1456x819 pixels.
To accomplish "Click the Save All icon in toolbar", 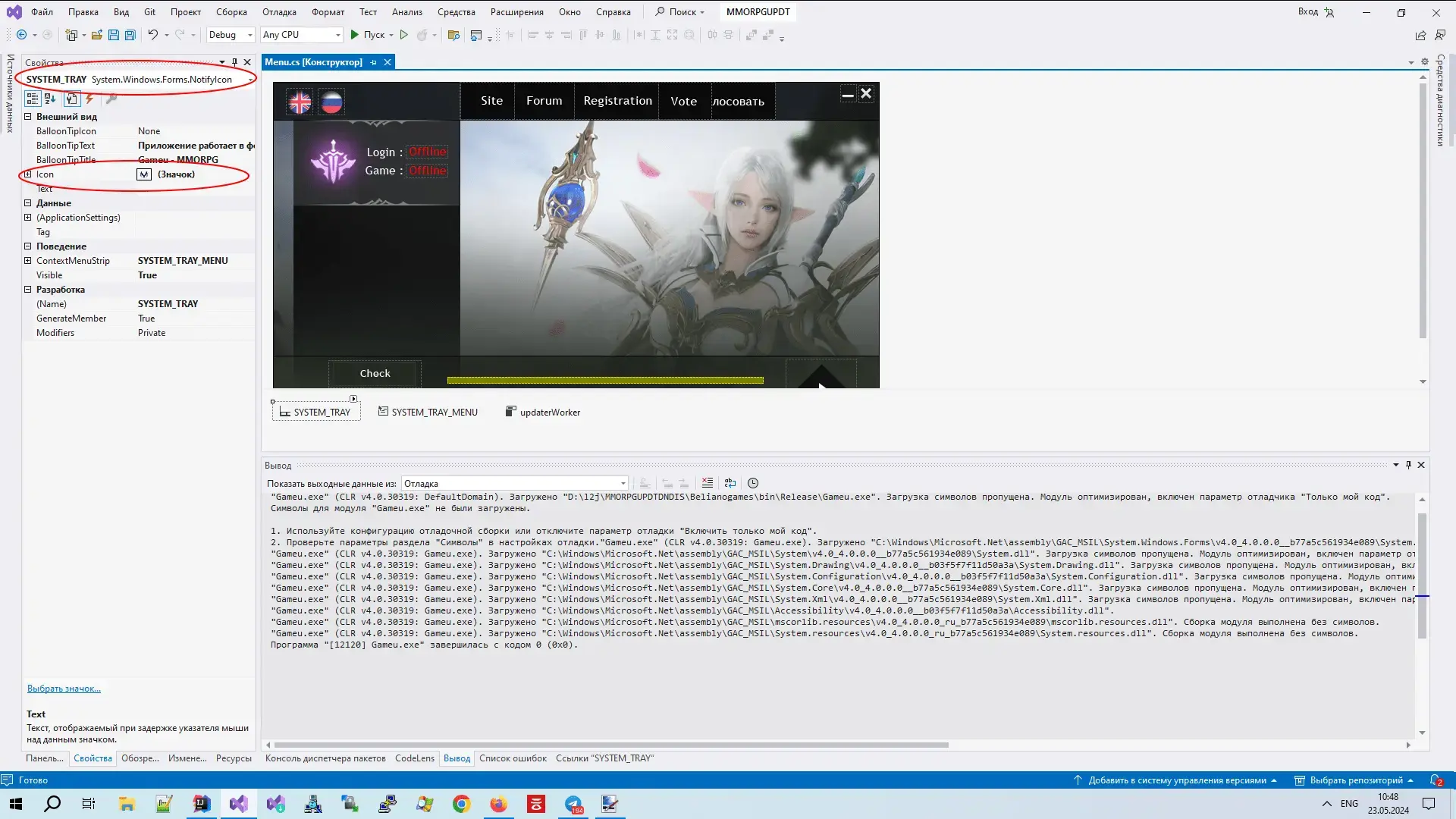I will point(130,35).
